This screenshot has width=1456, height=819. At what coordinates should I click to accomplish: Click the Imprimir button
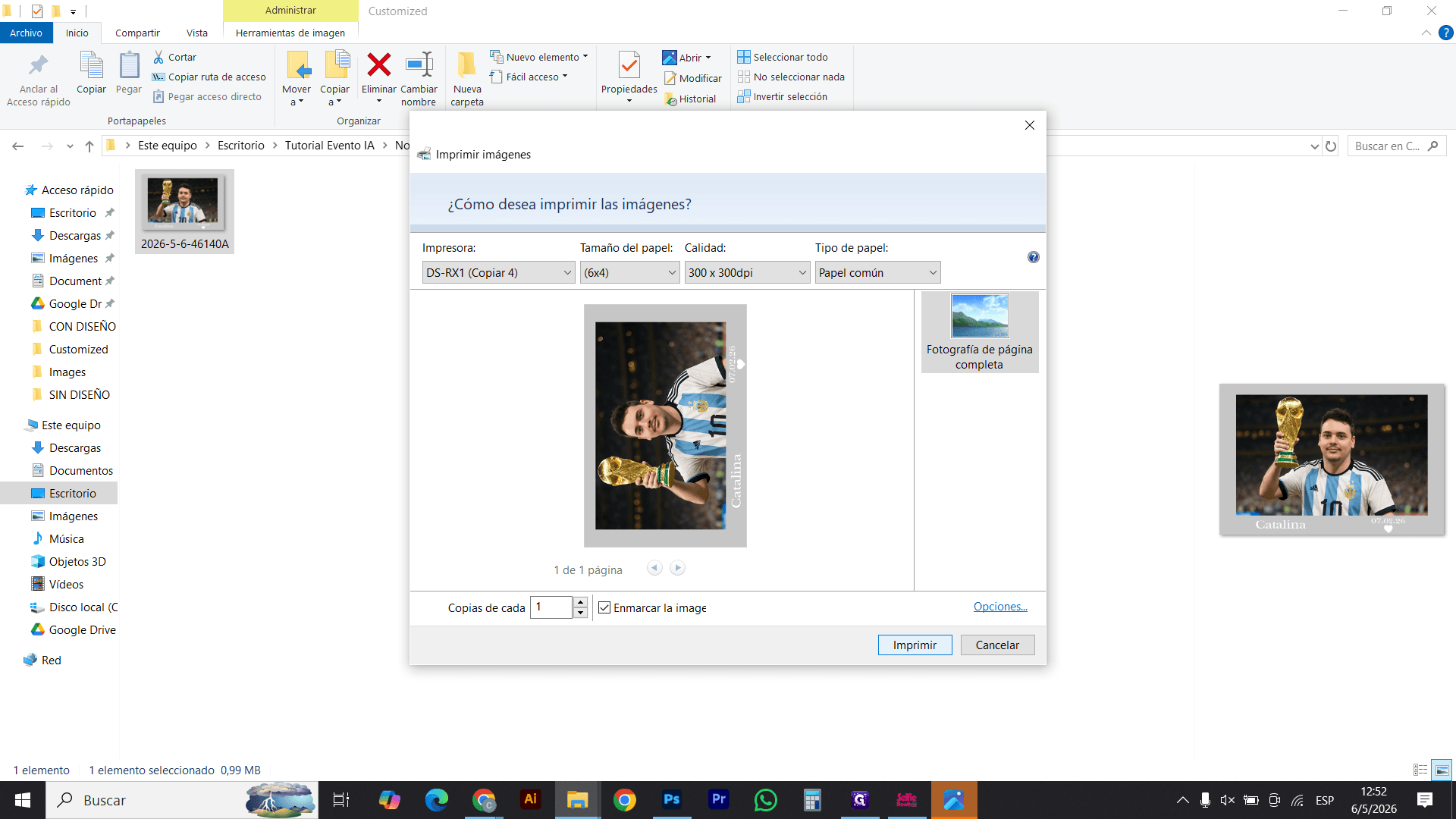(x=915, y=645)
